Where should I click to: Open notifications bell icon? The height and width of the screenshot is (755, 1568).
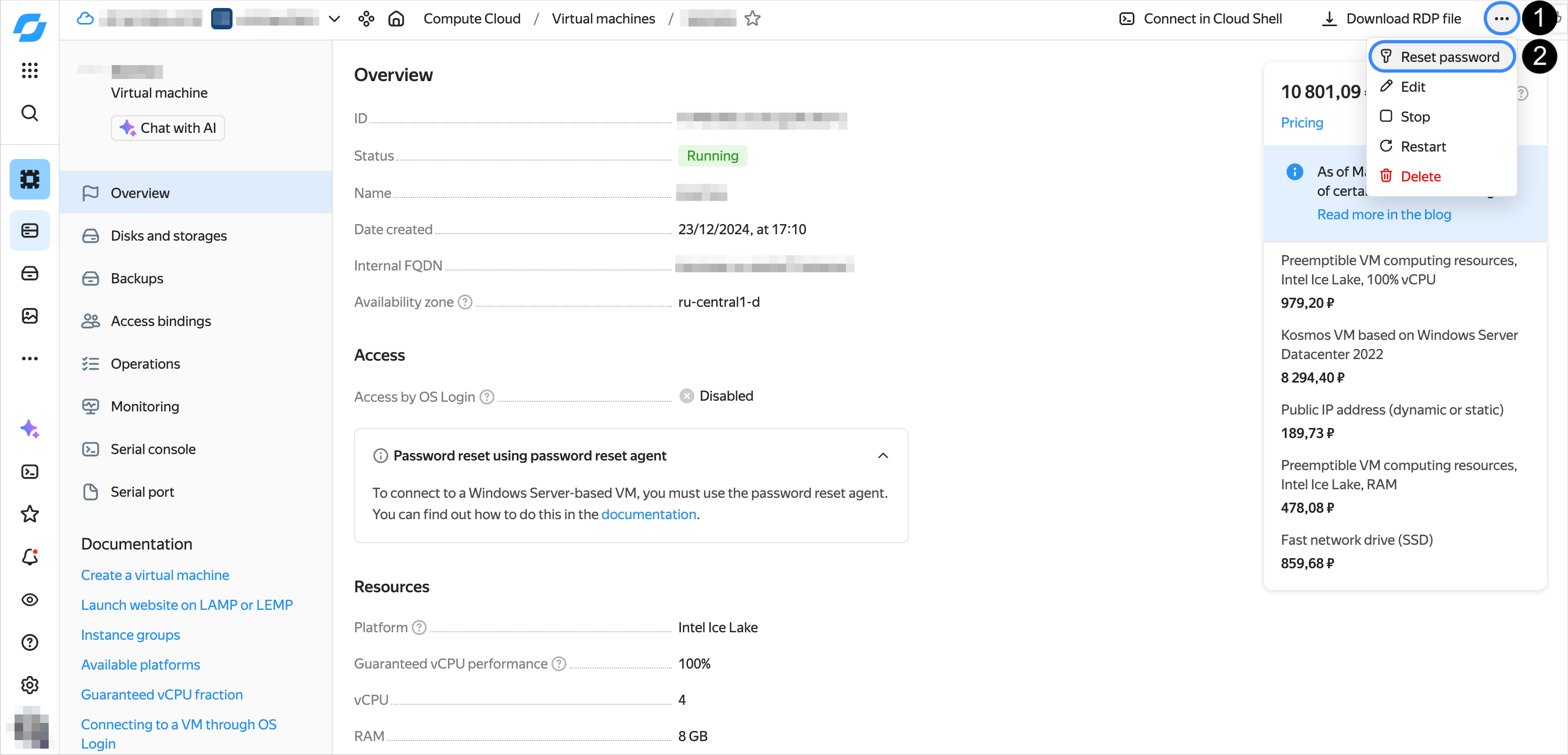[x=29, y=557]
